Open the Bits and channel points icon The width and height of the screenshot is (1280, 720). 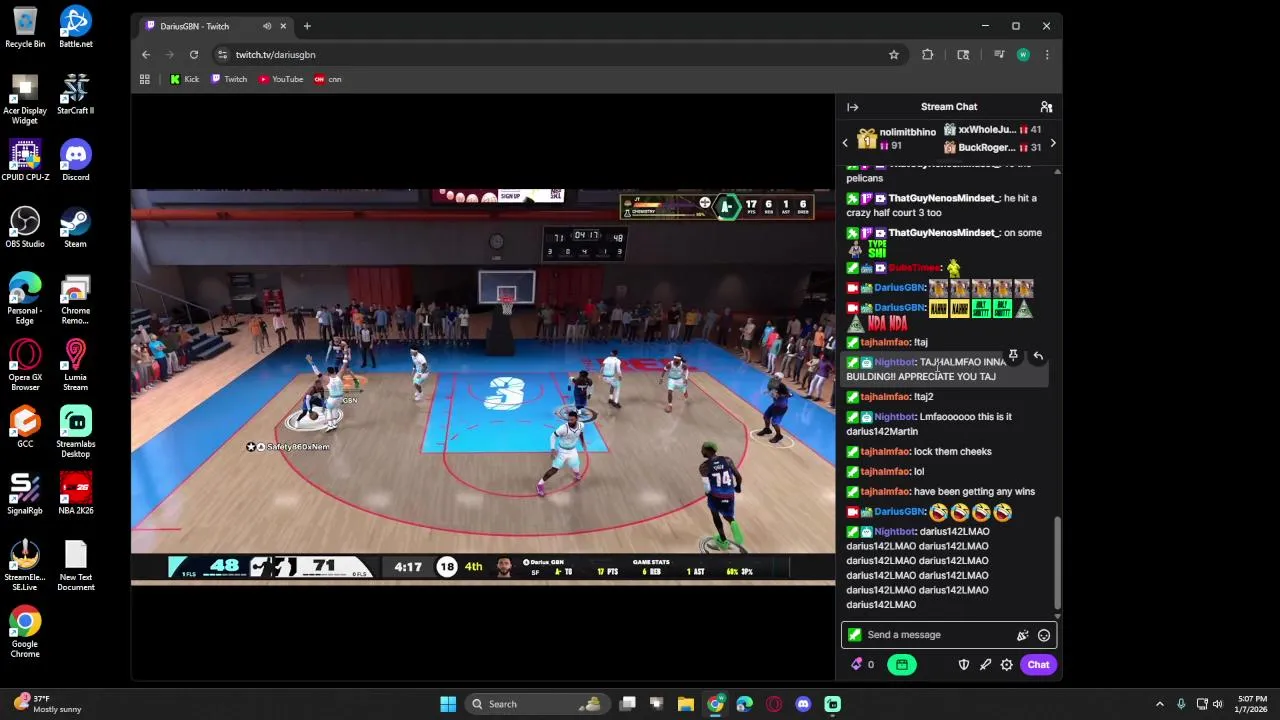862,665
